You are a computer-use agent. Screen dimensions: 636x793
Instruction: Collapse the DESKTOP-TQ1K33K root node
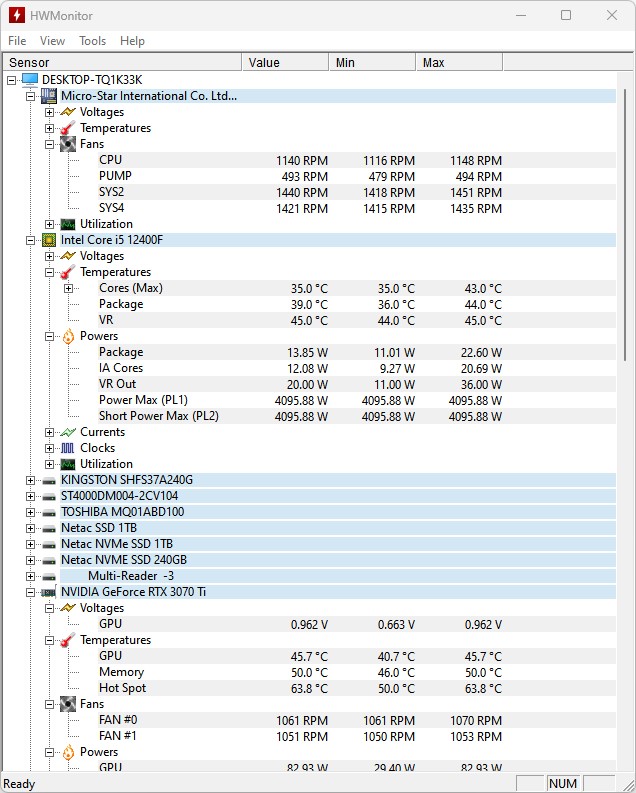coord(12,80)
